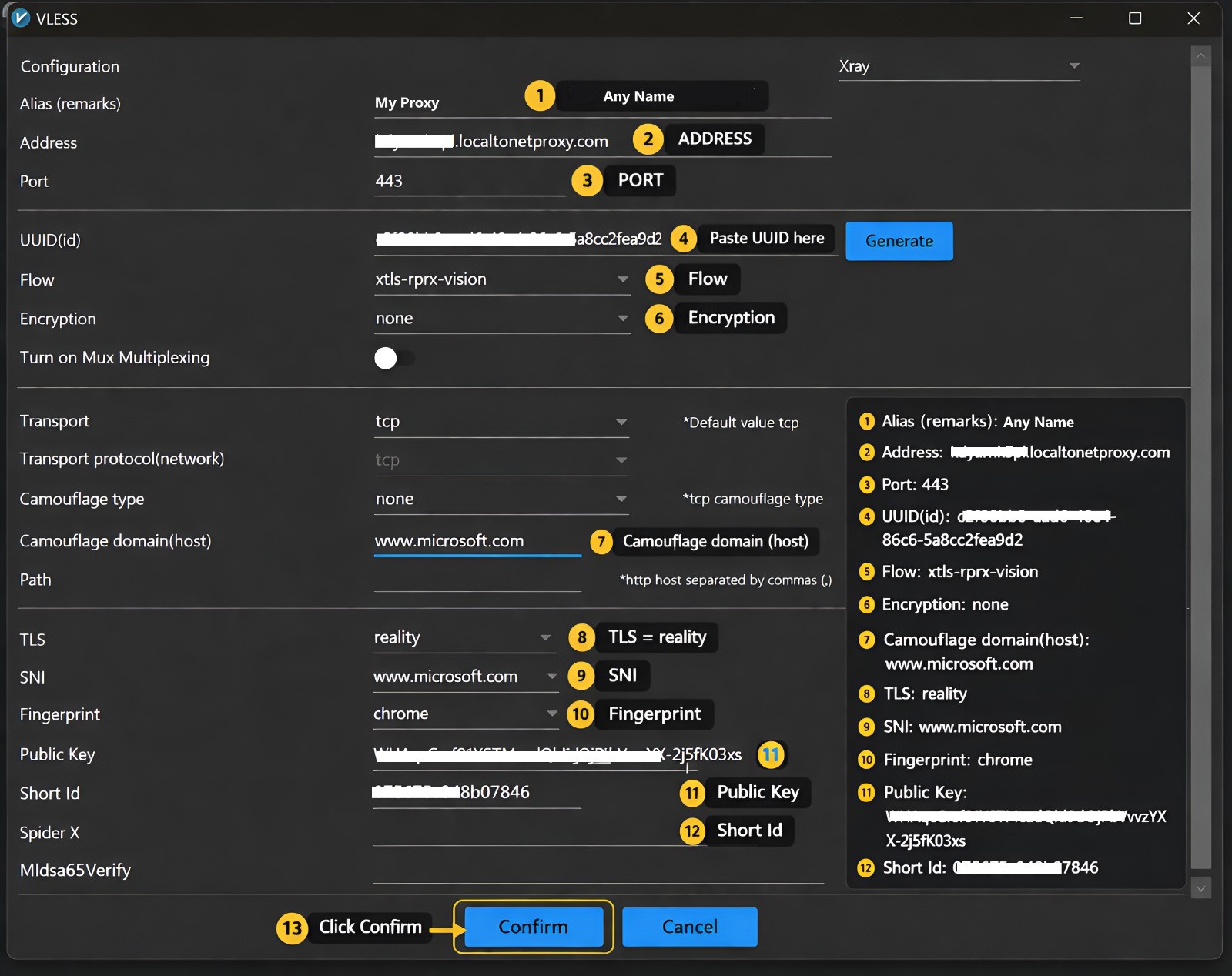Click the step 13 Click Confirm badge
Screen dimensions: 1232x976
pos(292,928)
